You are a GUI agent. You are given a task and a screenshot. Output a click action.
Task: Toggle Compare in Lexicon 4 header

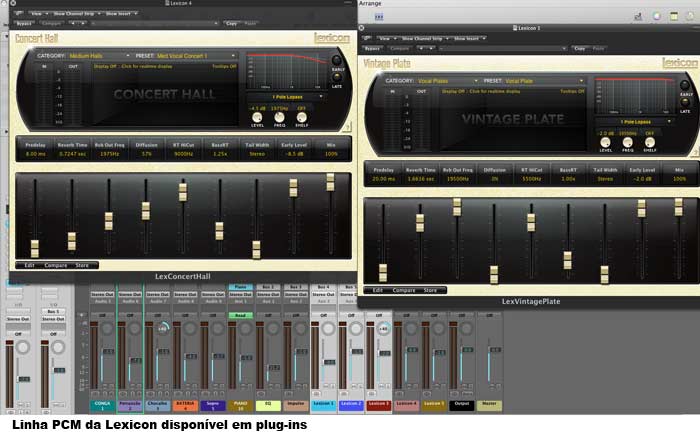[52, 23]
